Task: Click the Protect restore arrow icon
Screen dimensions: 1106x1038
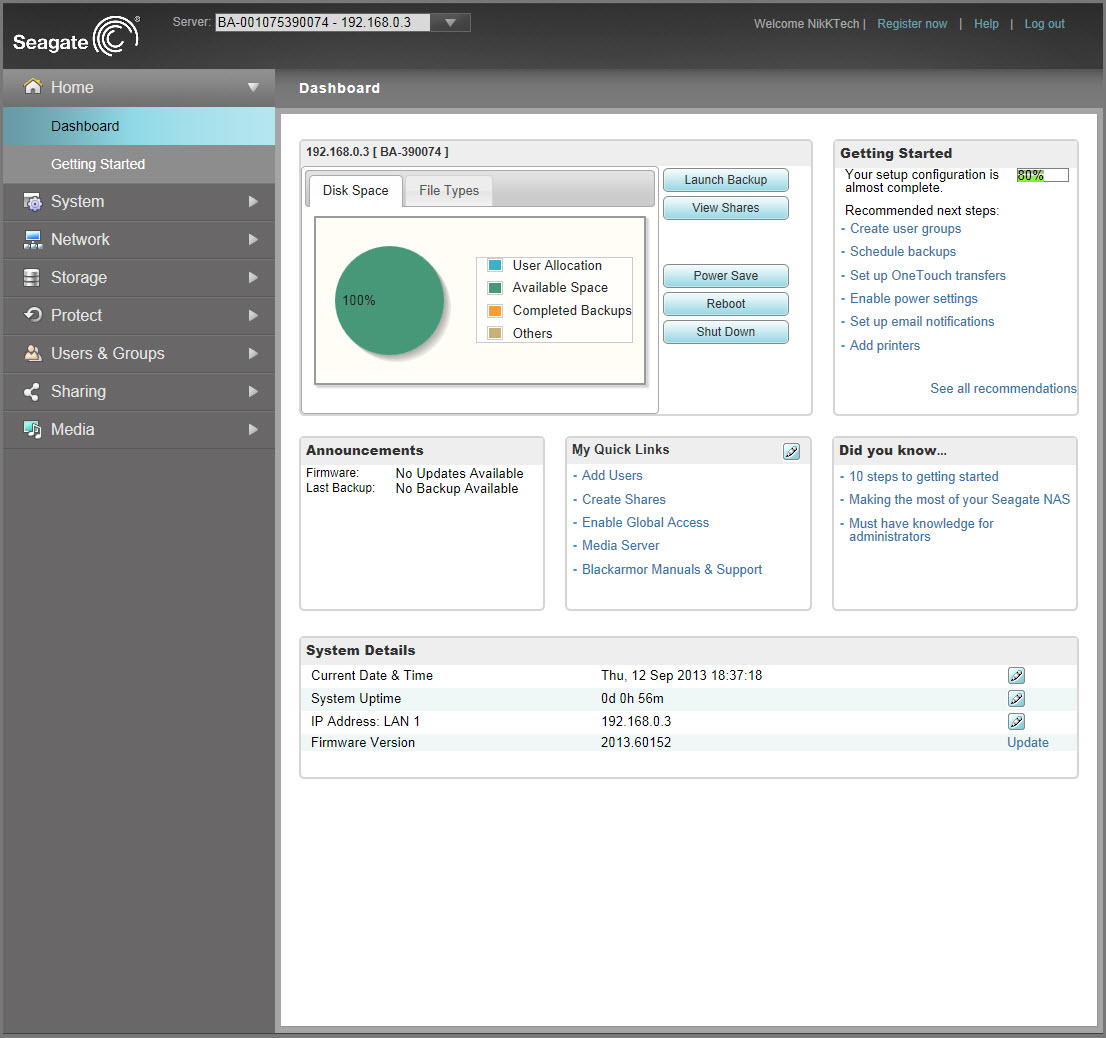Action: [x=32, y=315]
